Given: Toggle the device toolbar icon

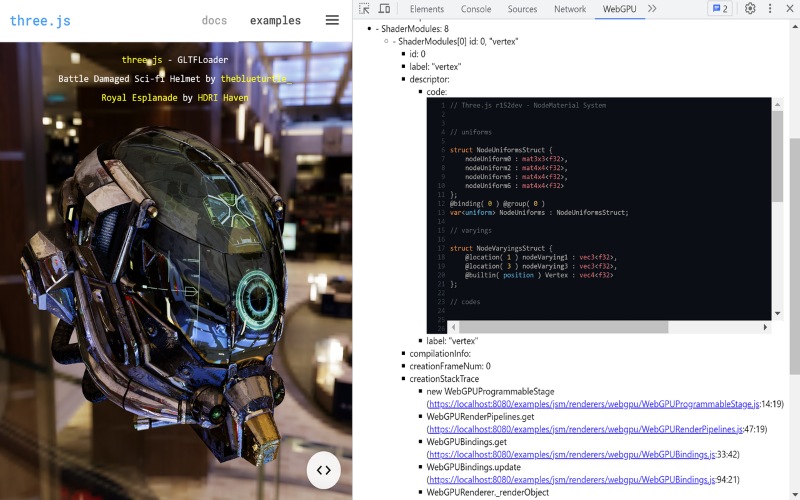Looking at the screenshot, I should (x=384, y=9).
